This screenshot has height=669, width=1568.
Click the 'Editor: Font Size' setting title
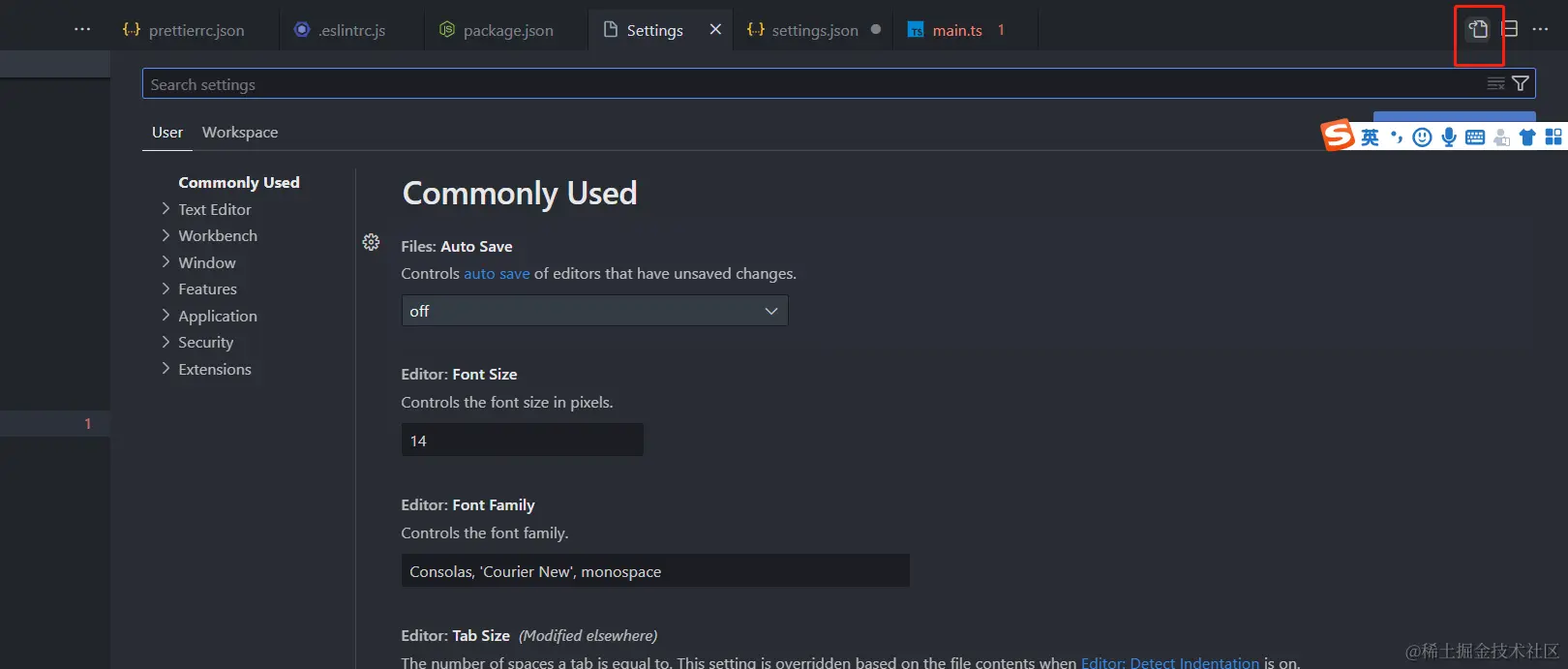pyautogui.click(x=459, y=375)
